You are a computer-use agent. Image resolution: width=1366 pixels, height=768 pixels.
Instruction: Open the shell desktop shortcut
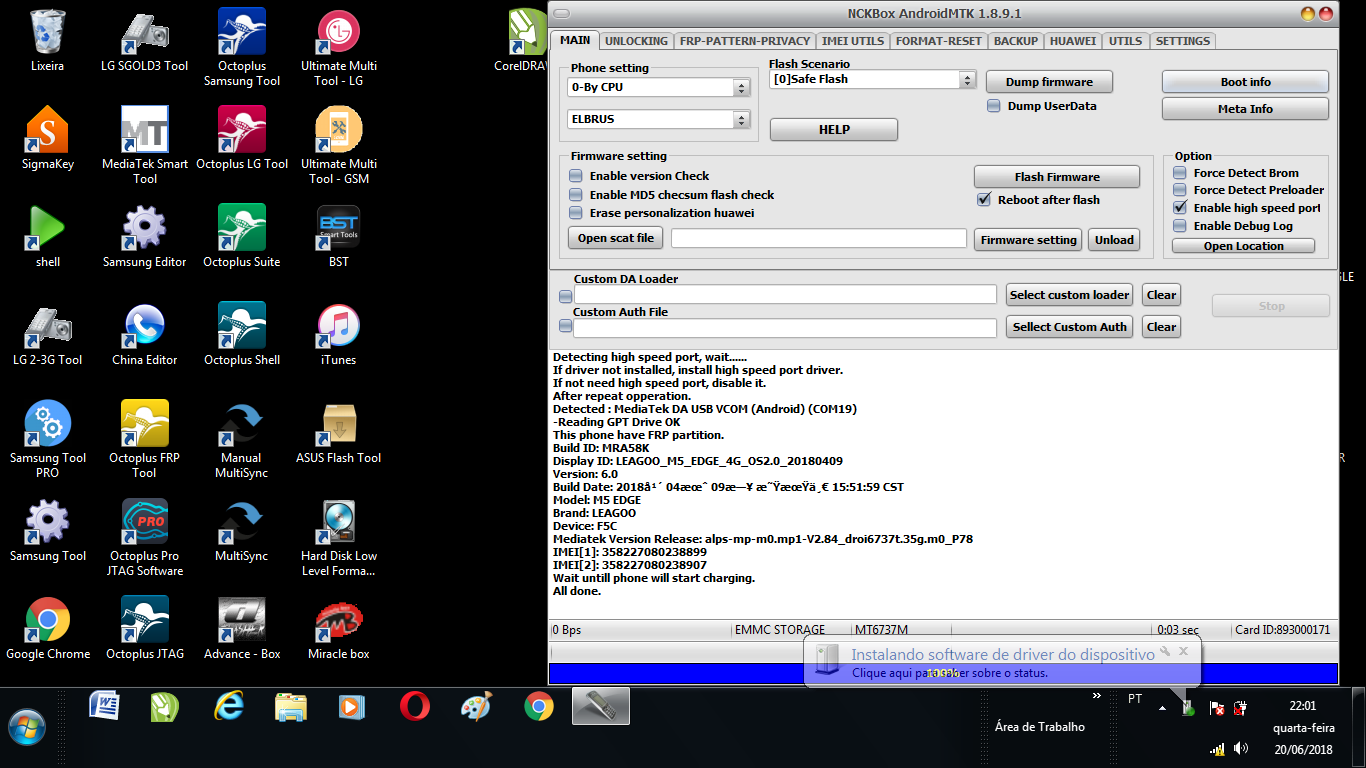(x=47, y=236)
